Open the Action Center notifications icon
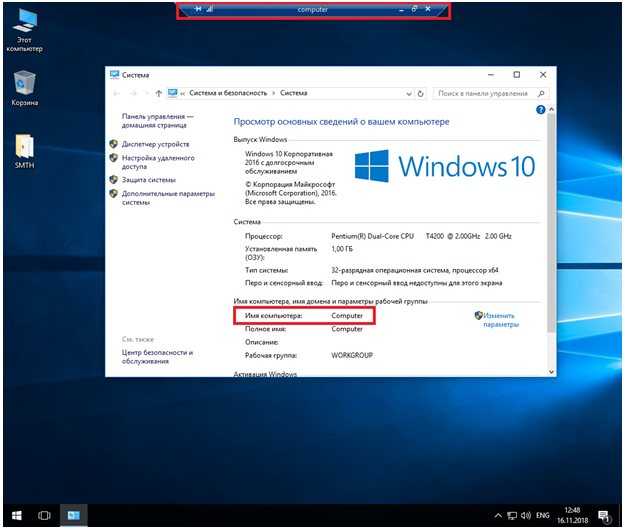The height and width of the screenshot is (530, 625). pos(604,516)
